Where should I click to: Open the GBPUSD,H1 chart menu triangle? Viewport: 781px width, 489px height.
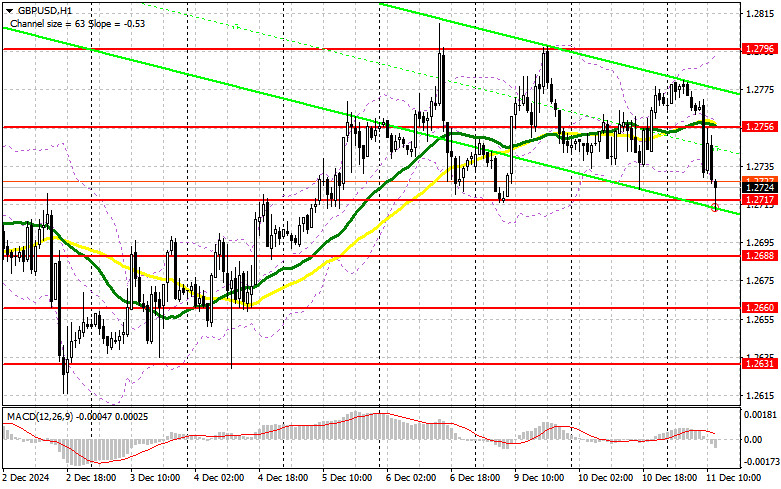click(x=9, y=10)
